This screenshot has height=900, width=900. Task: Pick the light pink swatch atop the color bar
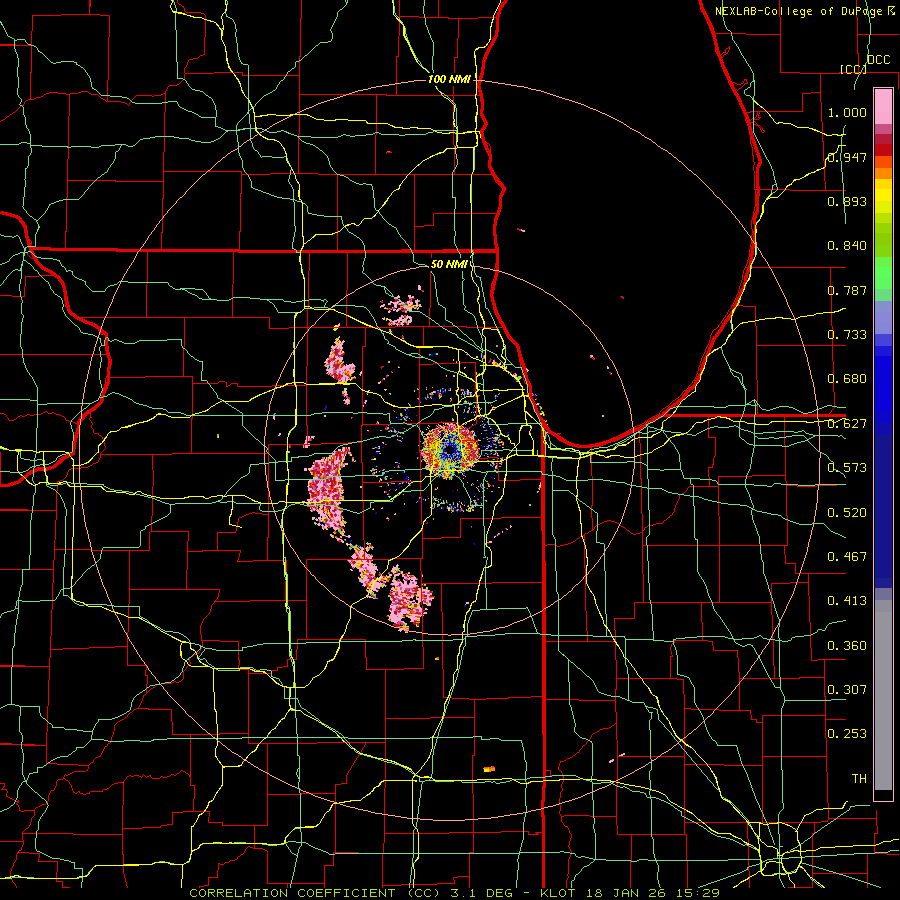[x=883, y=106]
